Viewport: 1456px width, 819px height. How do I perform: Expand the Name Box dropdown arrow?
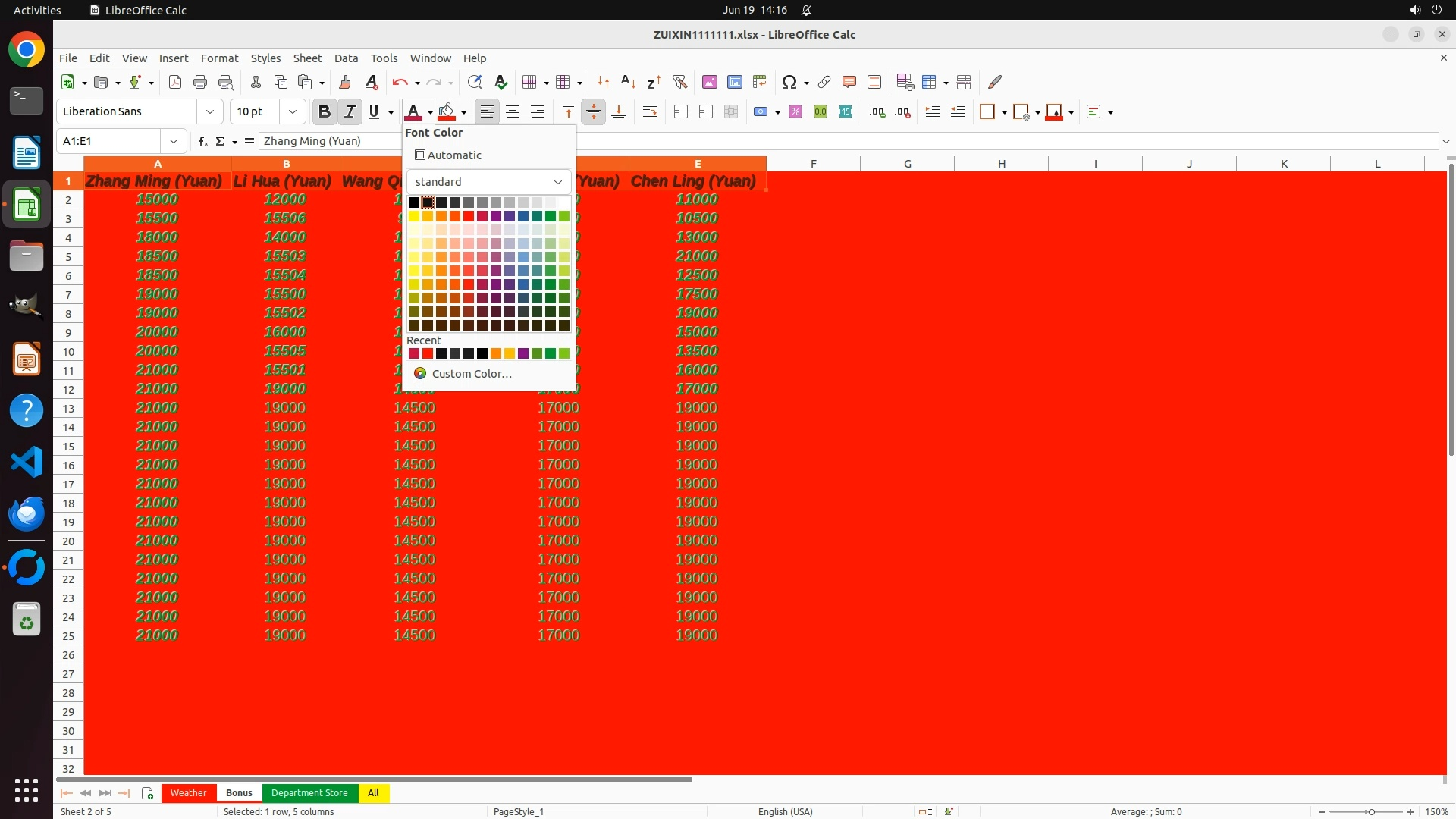(174, 141)
